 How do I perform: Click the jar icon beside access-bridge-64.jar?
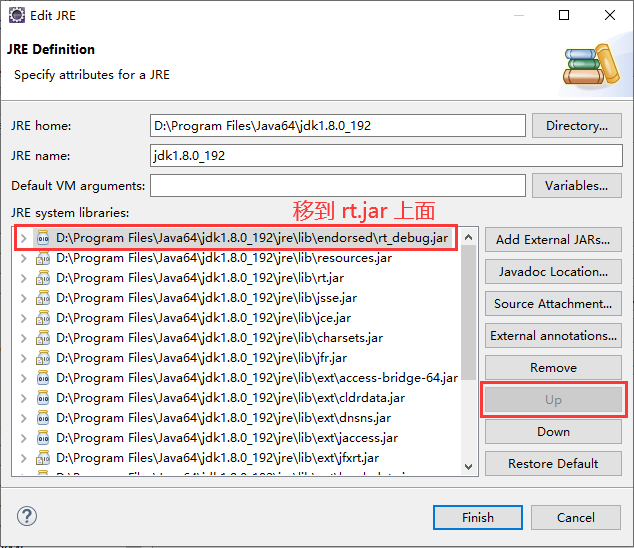coord(42,378)
